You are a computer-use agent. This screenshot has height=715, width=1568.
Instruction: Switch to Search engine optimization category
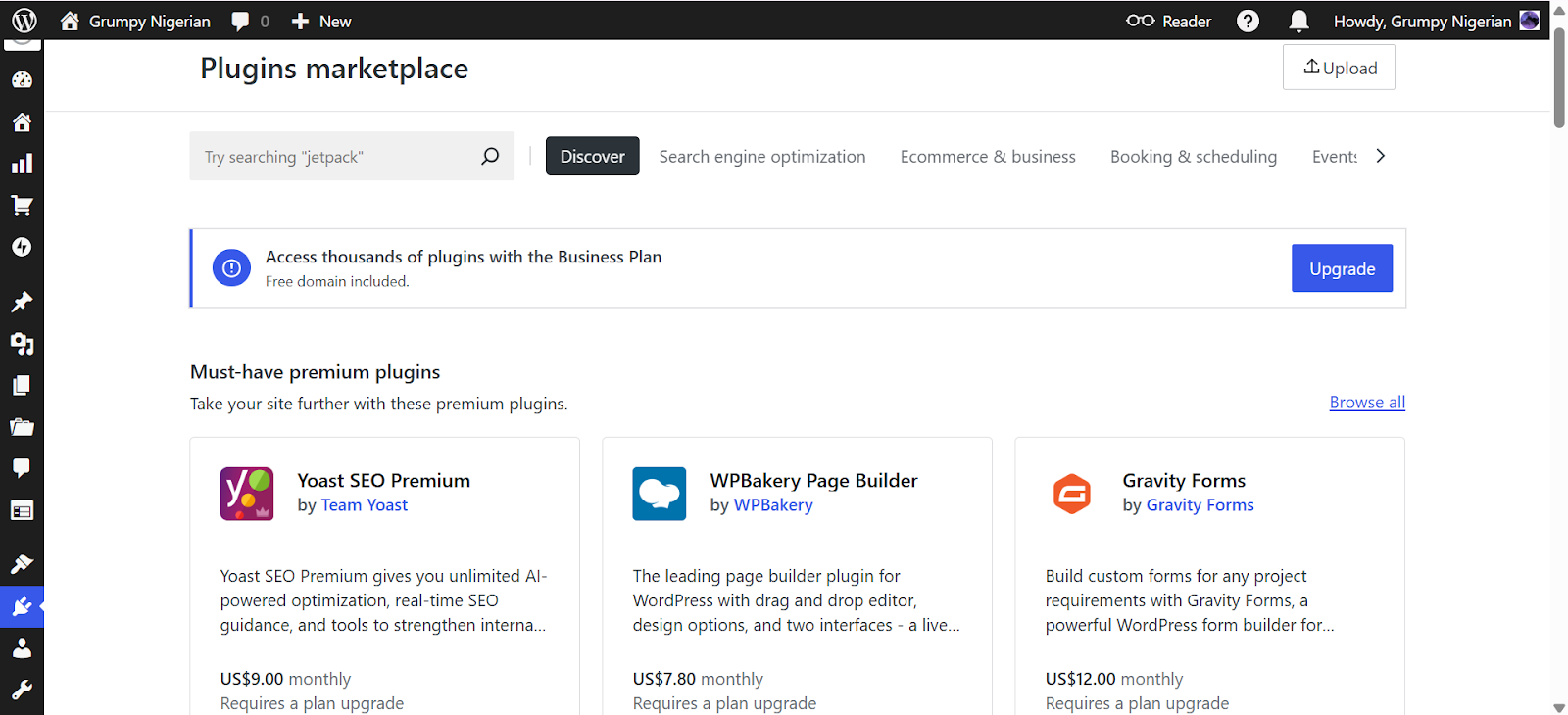tap(762, 157)
